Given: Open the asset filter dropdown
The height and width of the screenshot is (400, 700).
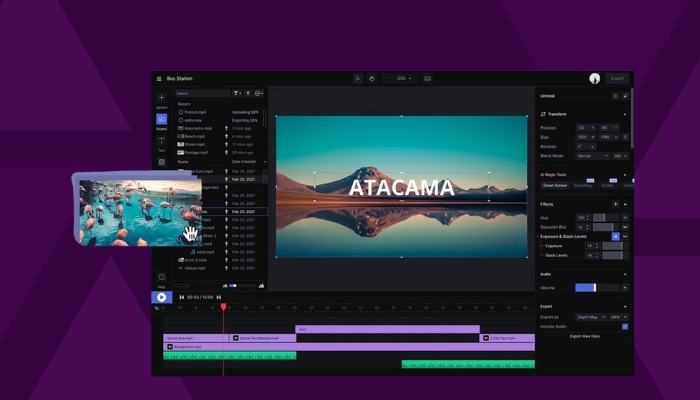Looking at the screenshot, I should coord(237,93).
